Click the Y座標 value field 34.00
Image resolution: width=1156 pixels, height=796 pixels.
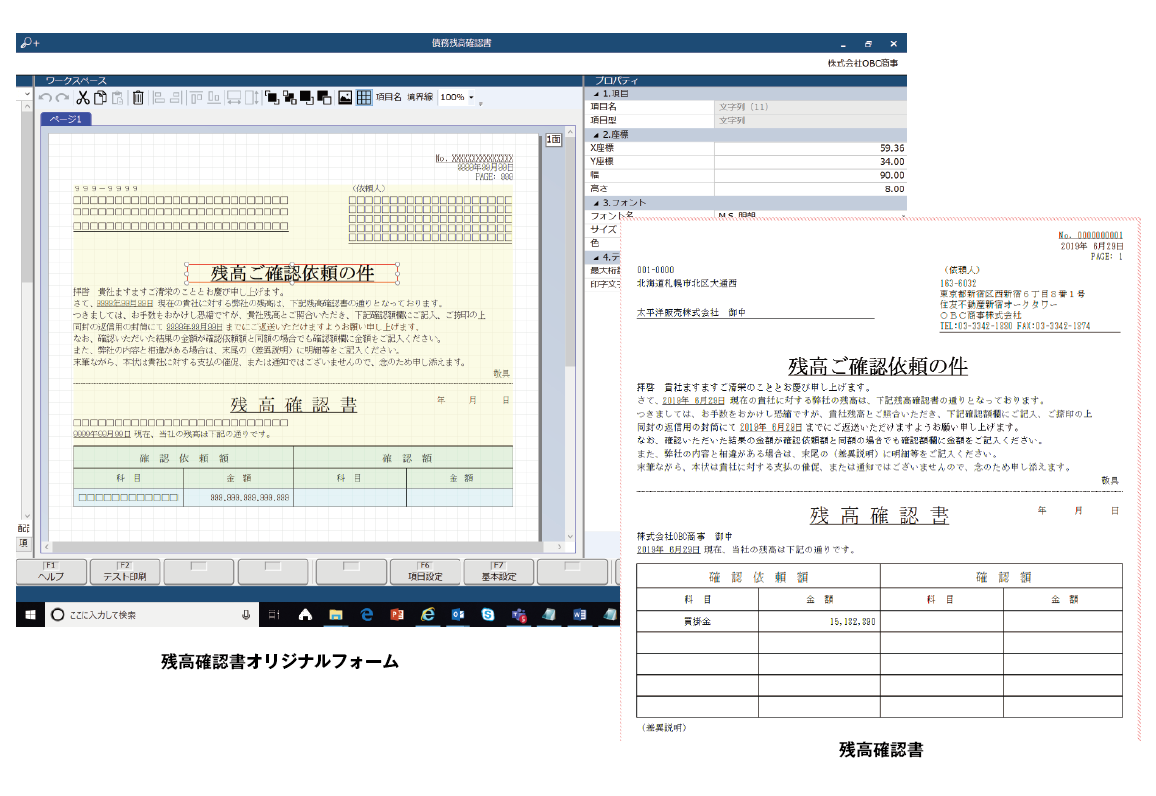[x=810, y=161]
